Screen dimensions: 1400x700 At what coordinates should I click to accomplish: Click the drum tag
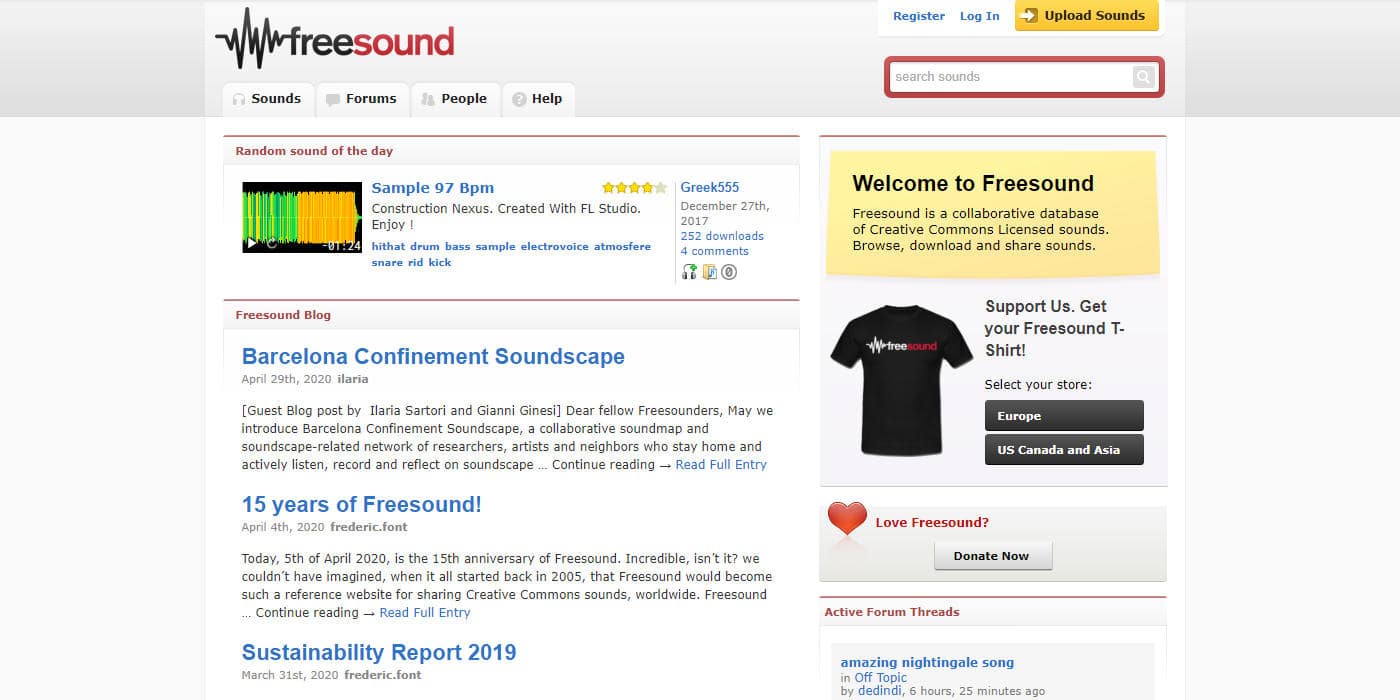point(425,246)
